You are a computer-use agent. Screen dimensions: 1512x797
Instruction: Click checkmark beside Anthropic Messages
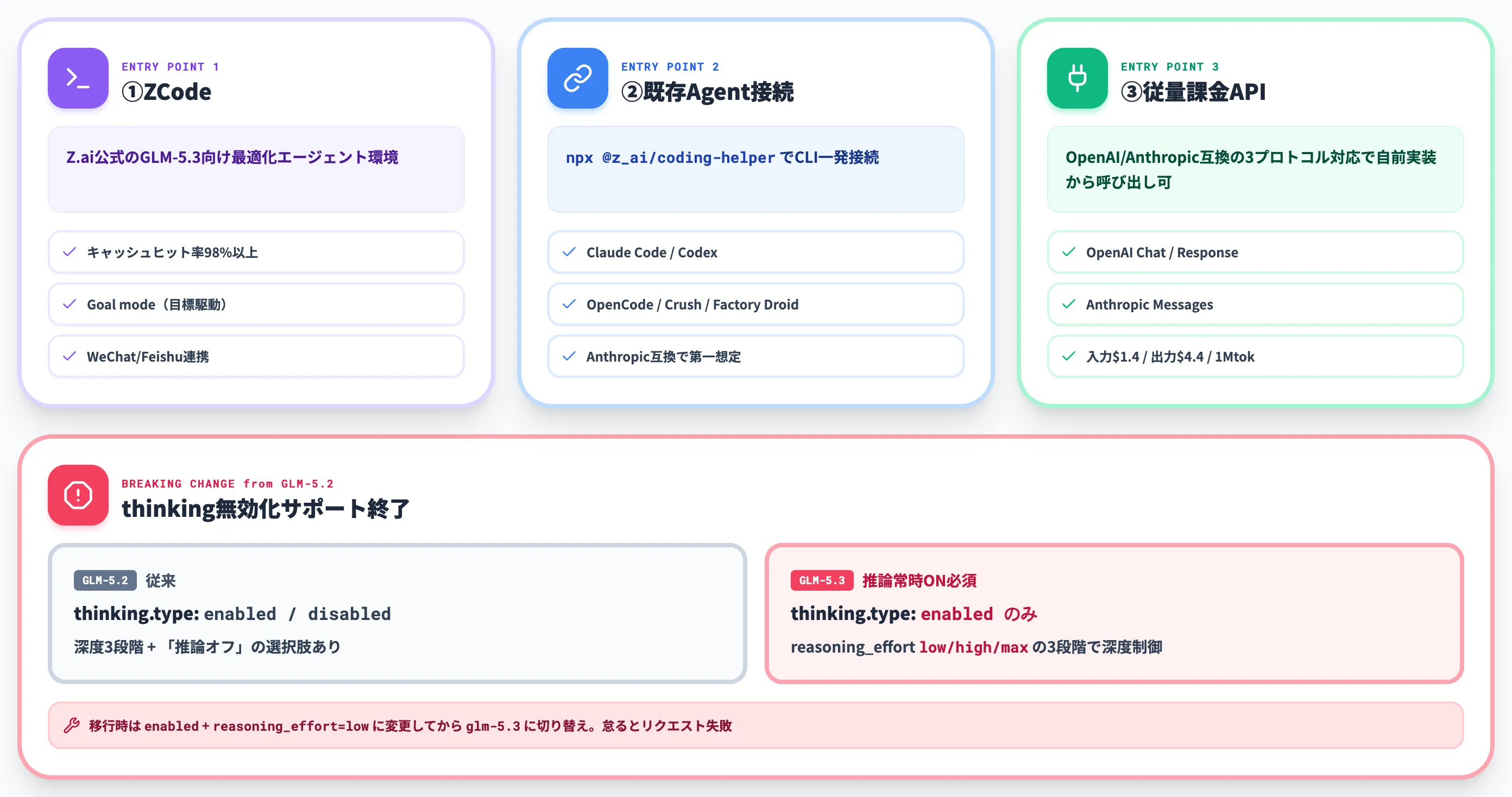tap(1069, 304)
